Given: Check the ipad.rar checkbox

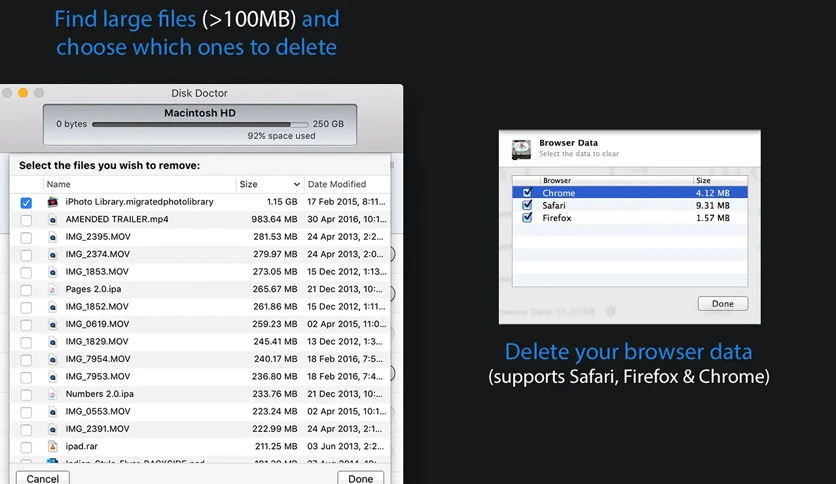Looking at the screenshot, I should click(26, 447).
